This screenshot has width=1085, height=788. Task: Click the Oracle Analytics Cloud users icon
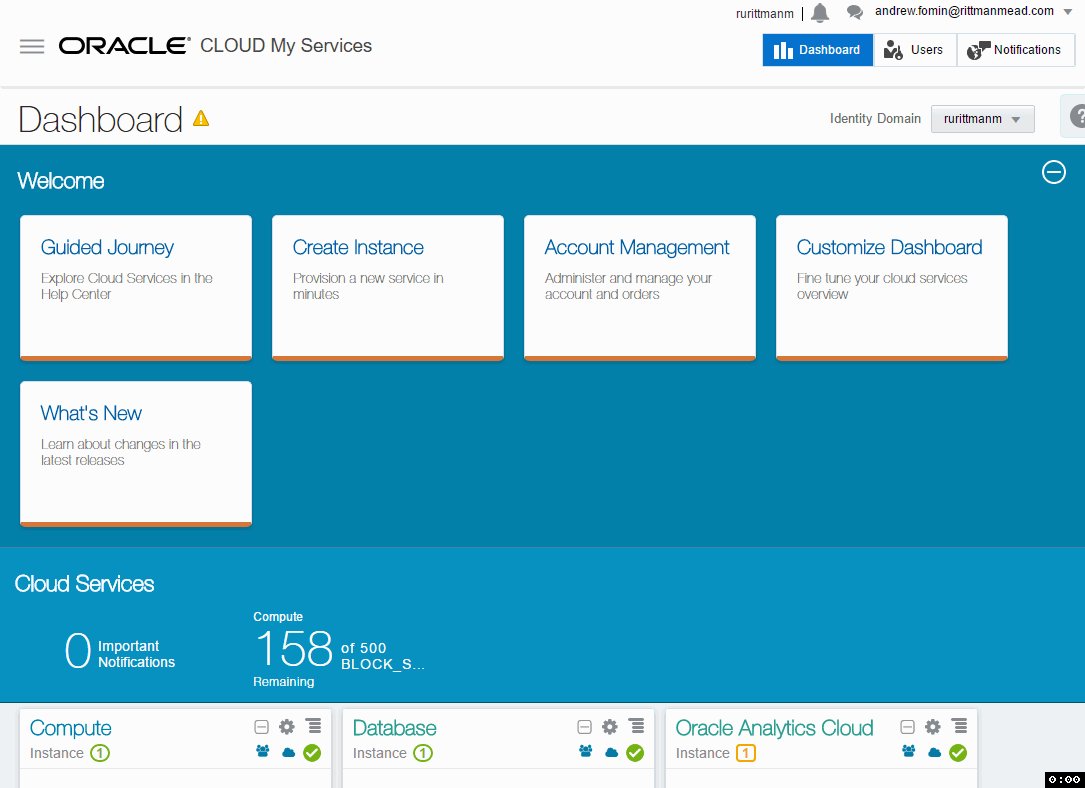pyautogui.click(x=909, y=751)
